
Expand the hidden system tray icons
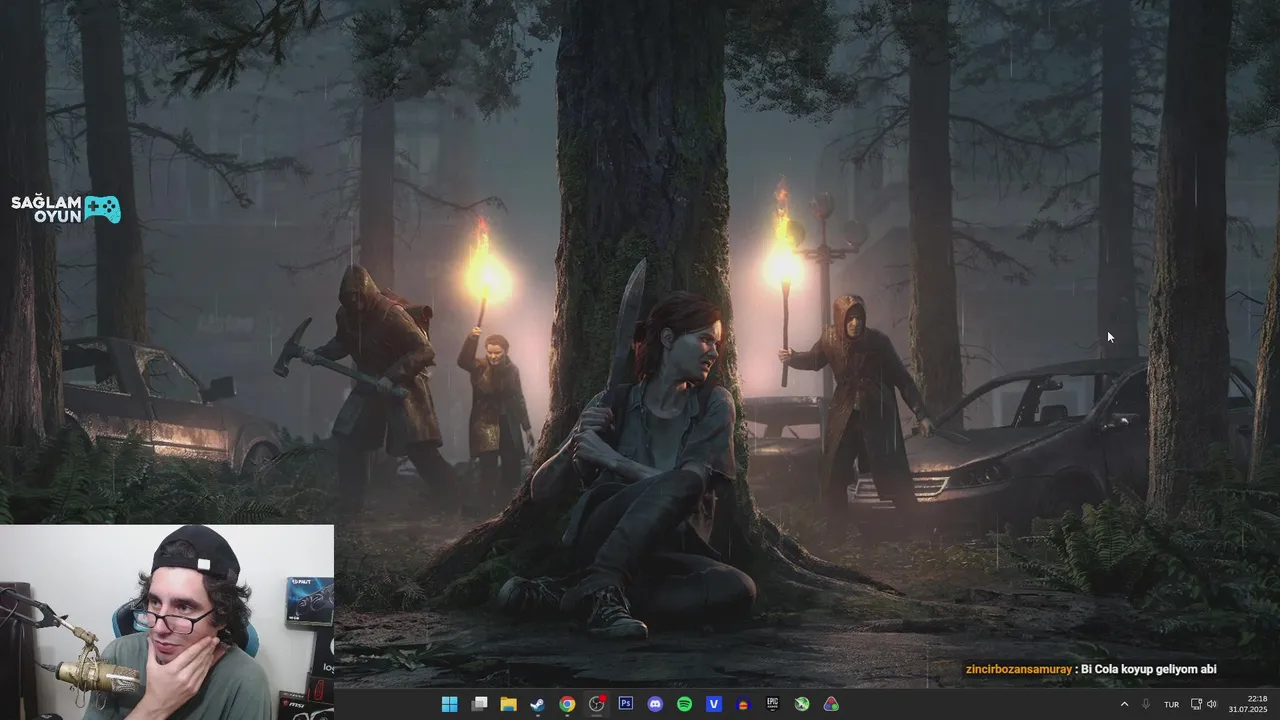[1124, 704]
